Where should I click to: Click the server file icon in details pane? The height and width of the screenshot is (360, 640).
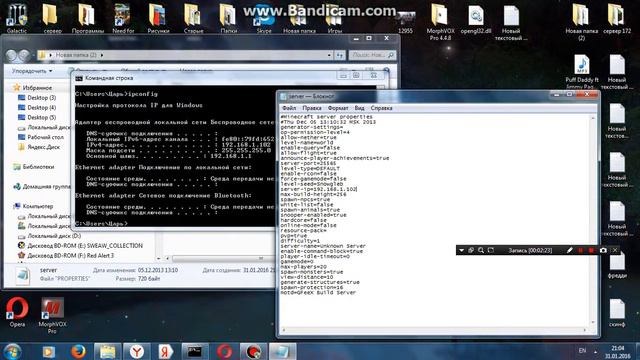tap(23, 276)
